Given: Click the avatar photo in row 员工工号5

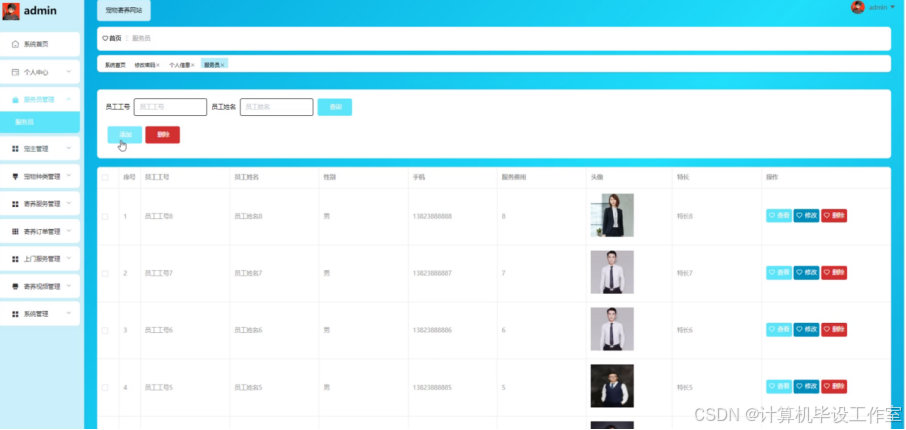Looking at the screenshot, I should 612,386.
